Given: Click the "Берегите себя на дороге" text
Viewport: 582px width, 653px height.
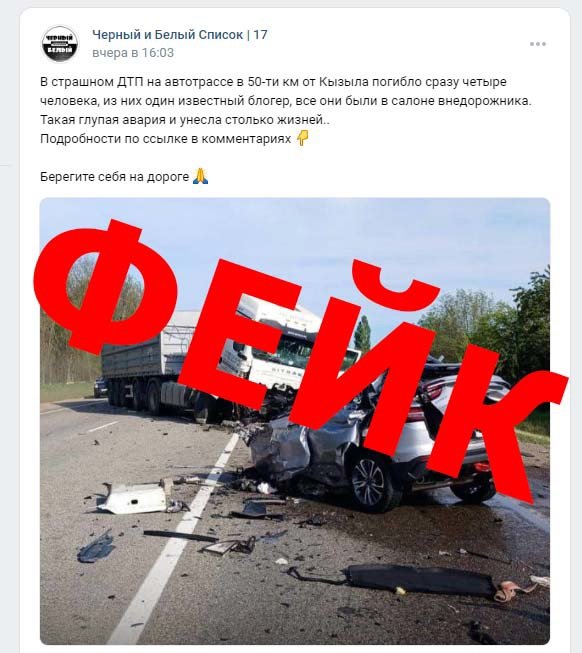Looking at the screenshot, I should [114, 177].
